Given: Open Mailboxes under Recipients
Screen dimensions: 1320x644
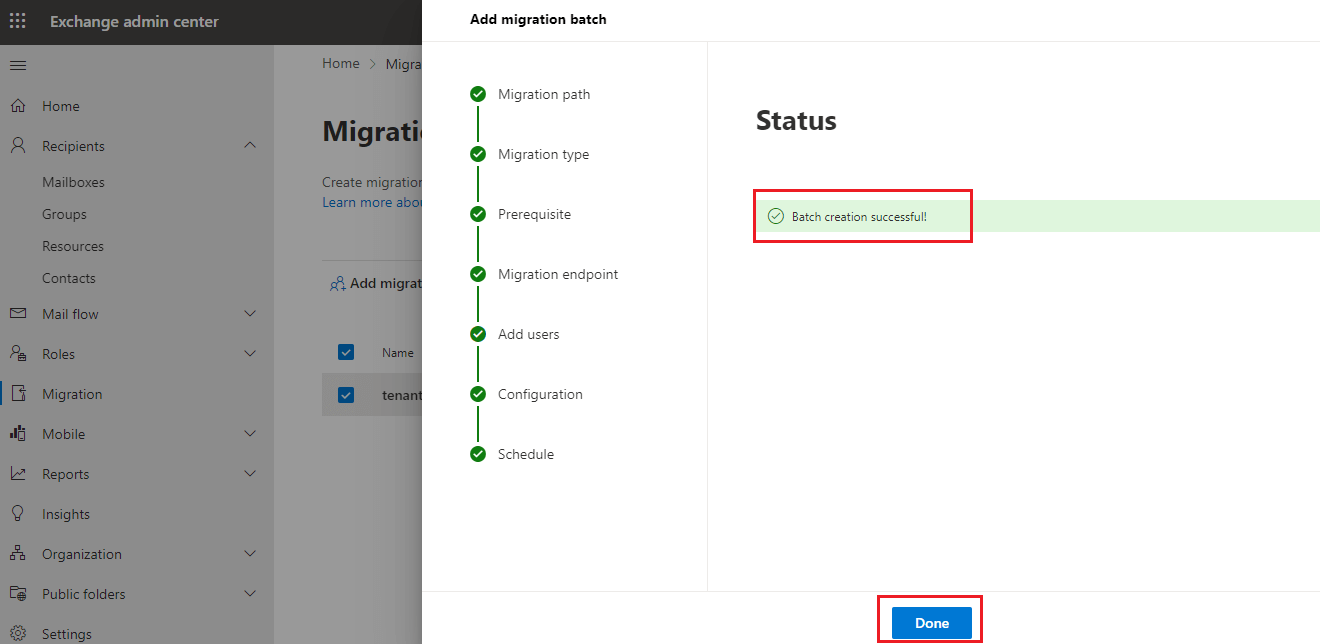Looking at the screenshot, I should [73, 182].
